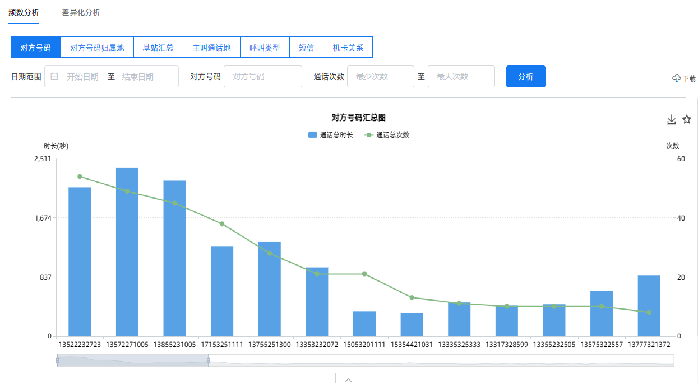
Task: Click the chart title 对方号码汇总图
Action: [x=358, y=118]
